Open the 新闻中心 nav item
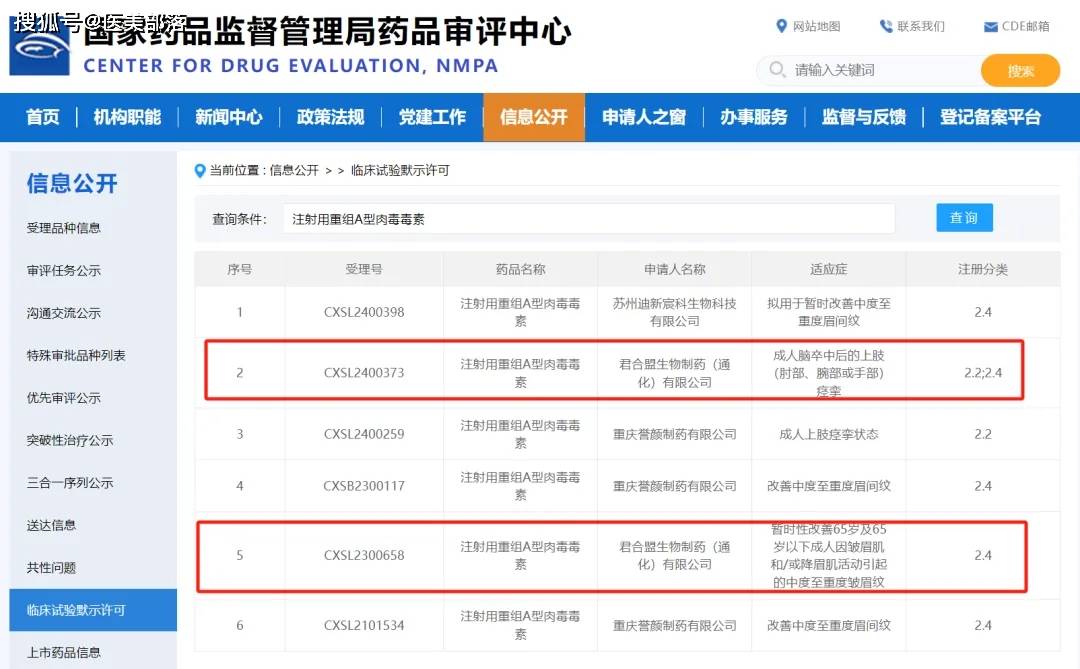The image size is (1080, 669). click(x=229, y=117)
